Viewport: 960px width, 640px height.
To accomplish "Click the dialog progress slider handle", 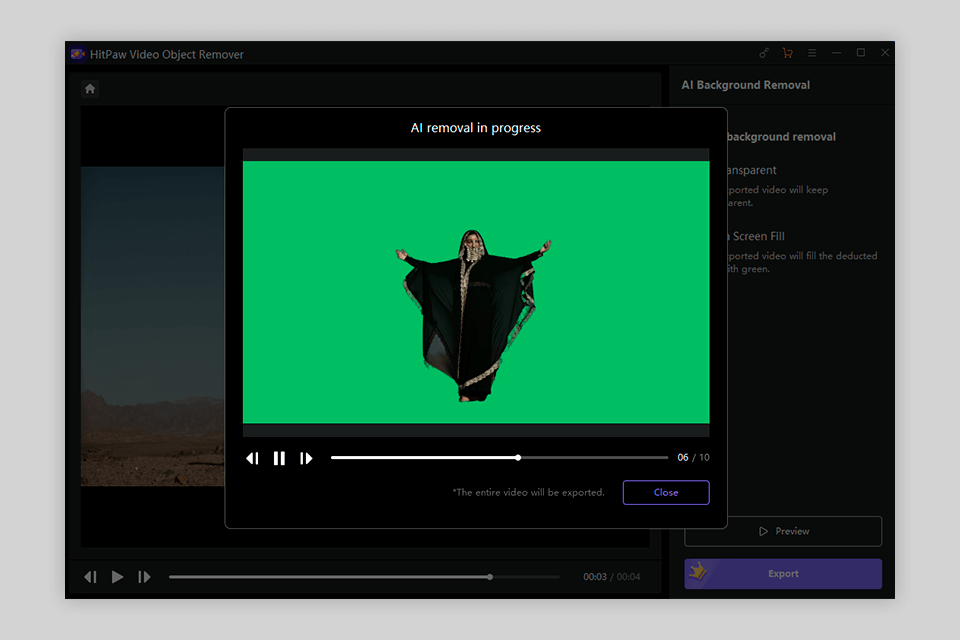I will pos(518,457).
